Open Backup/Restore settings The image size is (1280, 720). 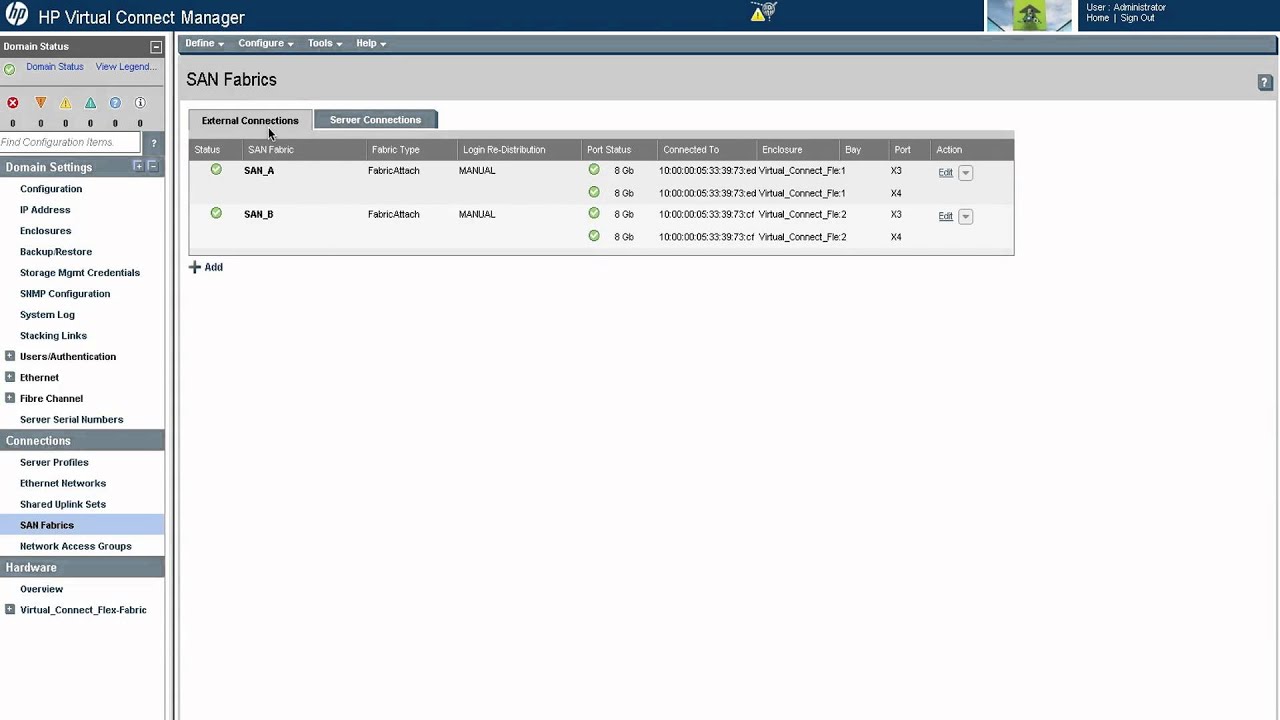coord(56,252)
